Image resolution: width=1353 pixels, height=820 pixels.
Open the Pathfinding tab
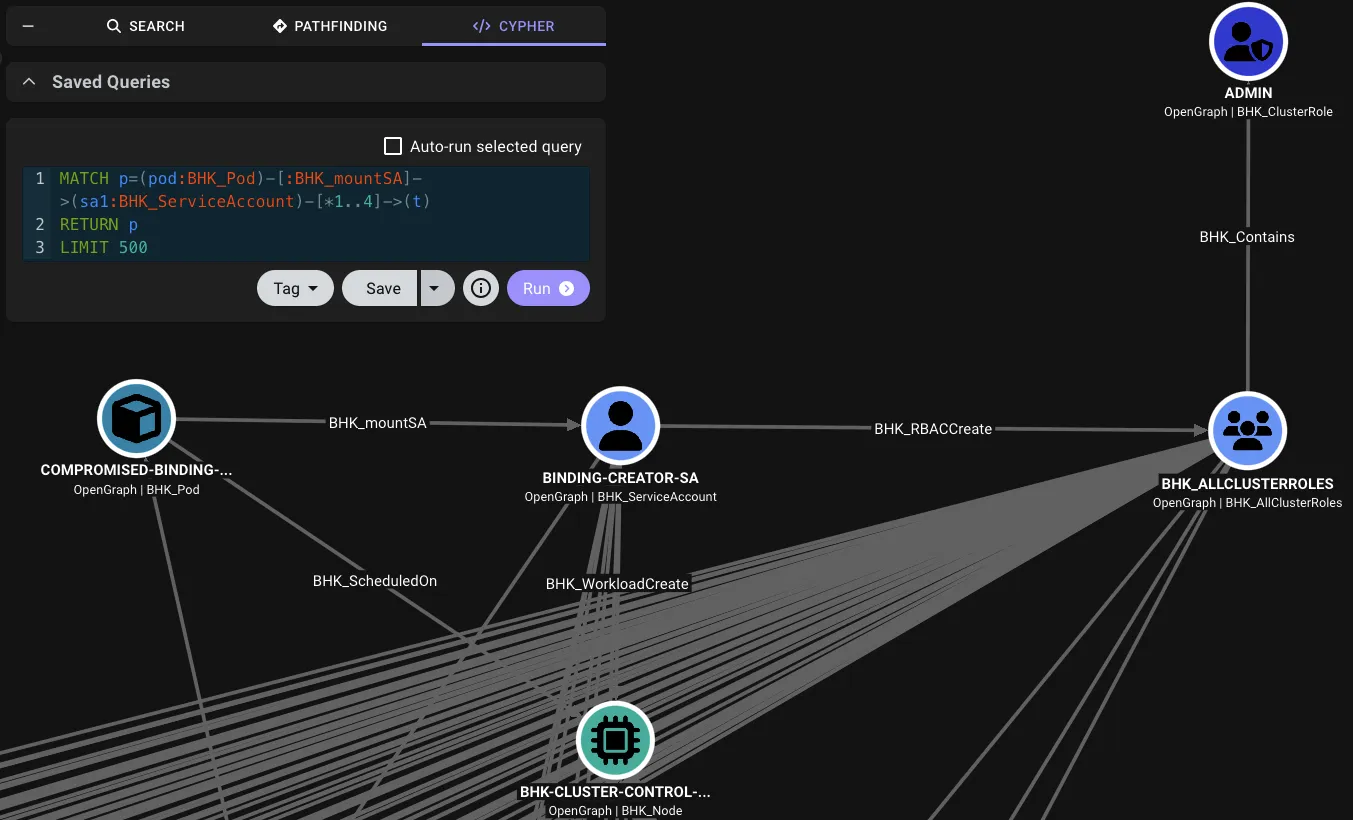click(x=330, y=26)
